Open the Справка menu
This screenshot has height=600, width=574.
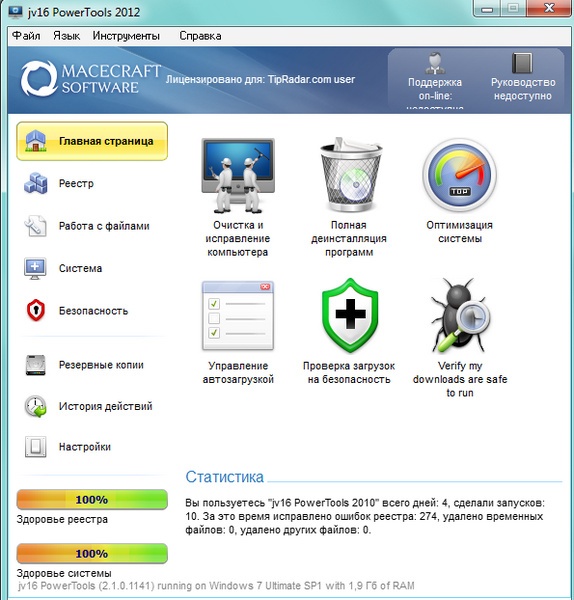coord(200,36)
